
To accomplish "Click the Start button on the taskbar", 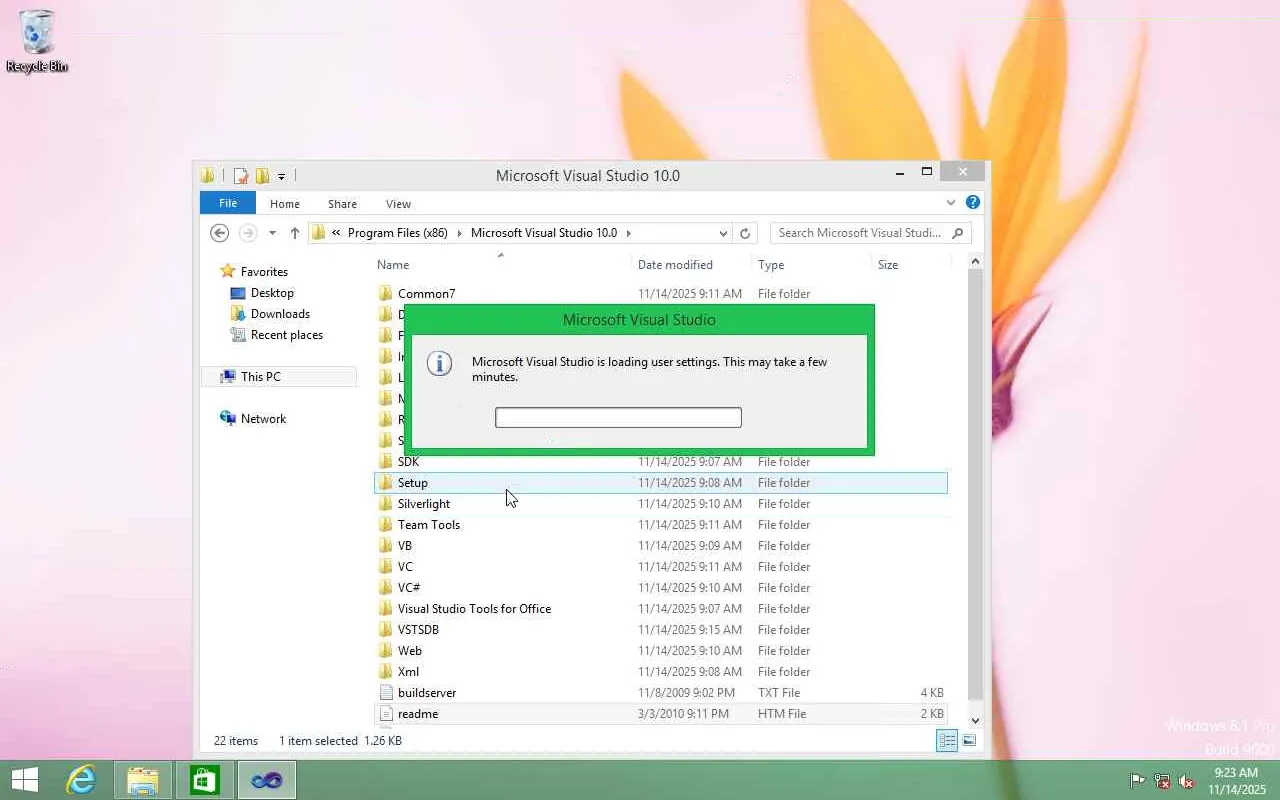I will pos(25,780).
